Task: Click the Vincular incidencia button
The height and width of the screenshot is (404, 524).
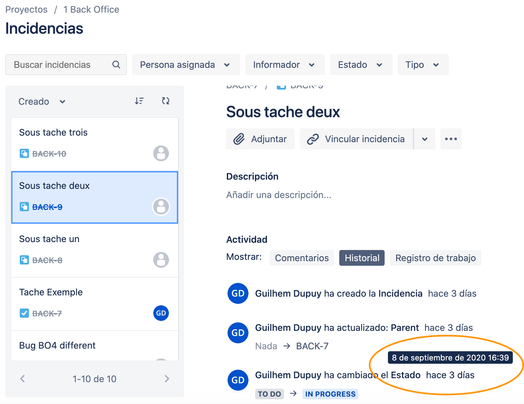Action: click(x=357, y=139)
